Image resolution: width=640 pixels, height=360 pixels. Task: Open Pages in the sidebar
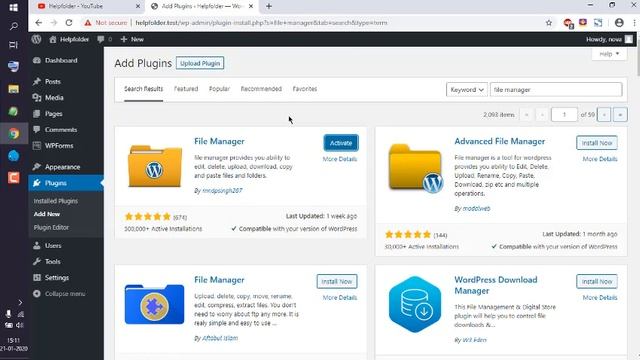point(53,113)
